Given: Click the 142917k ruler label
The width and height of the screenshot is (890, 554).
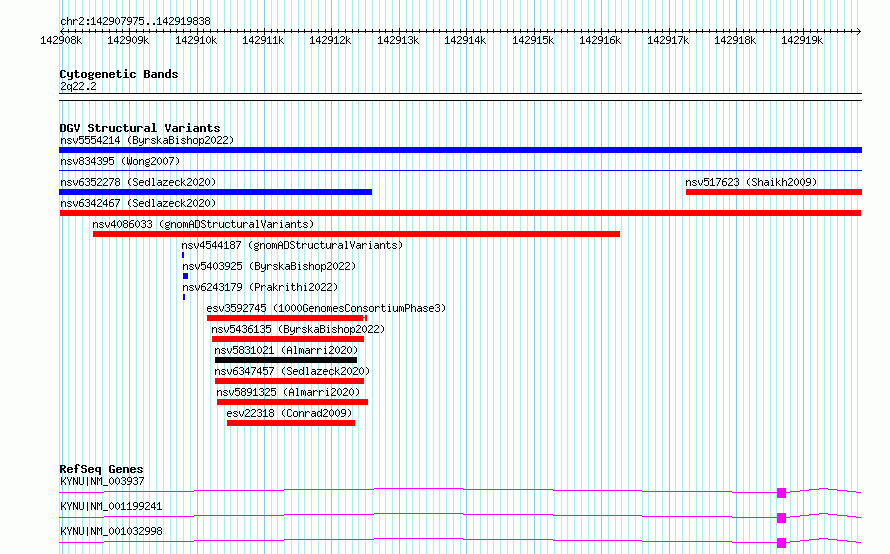Looking at the screenshot, I should [x=668, y=40].
